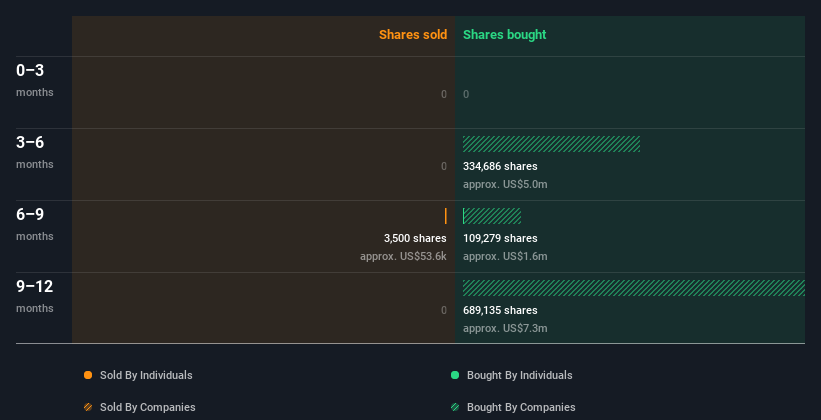This screenshot has height=420, width=821.
Task: Click the green Bought By Individuals legend dot
Action: pyautogui.click(x=455, y=375)
